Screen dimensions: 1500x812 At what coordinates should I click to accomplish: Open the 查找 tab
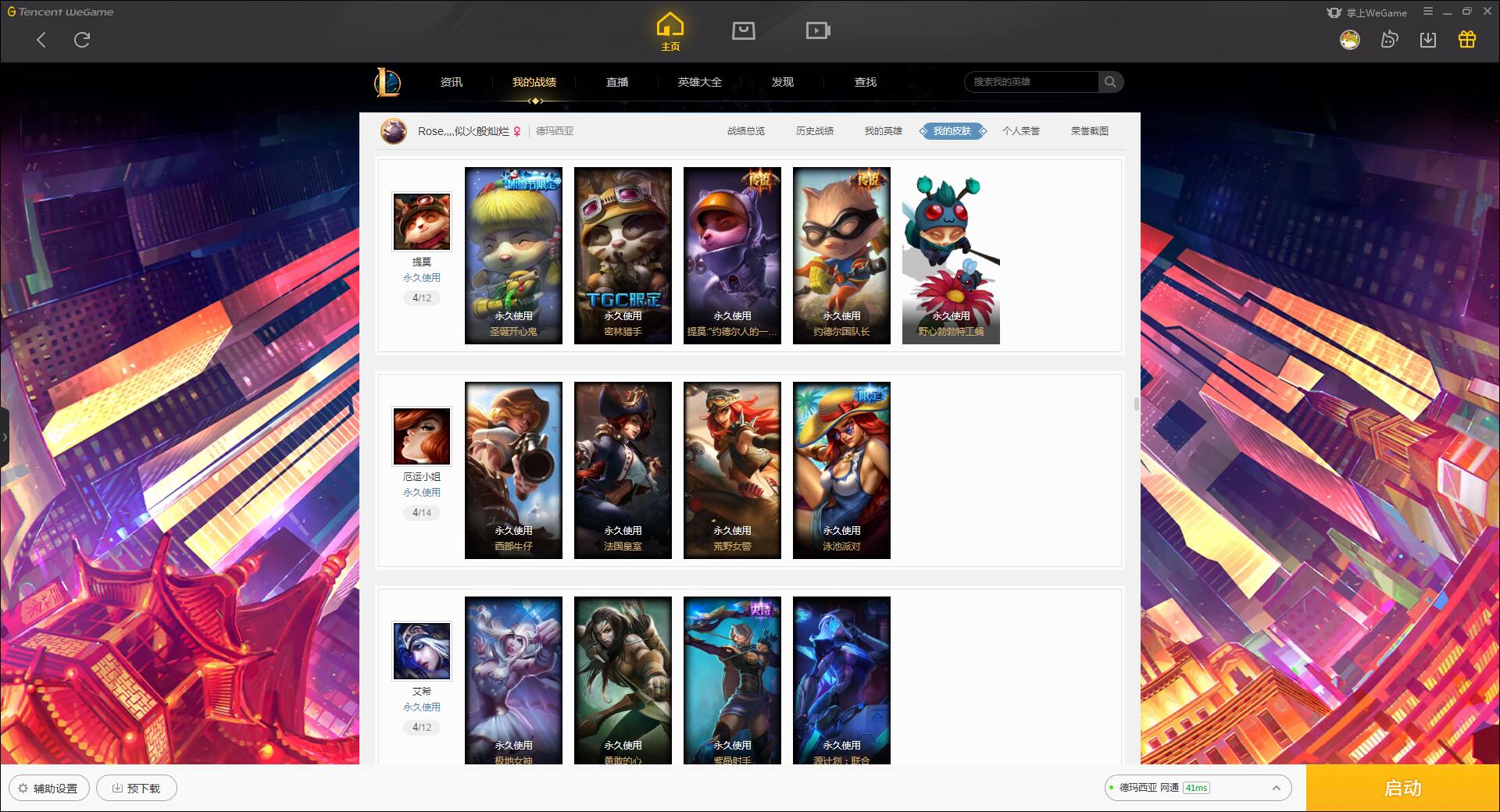pyautogui.click(x=866, y=82)
